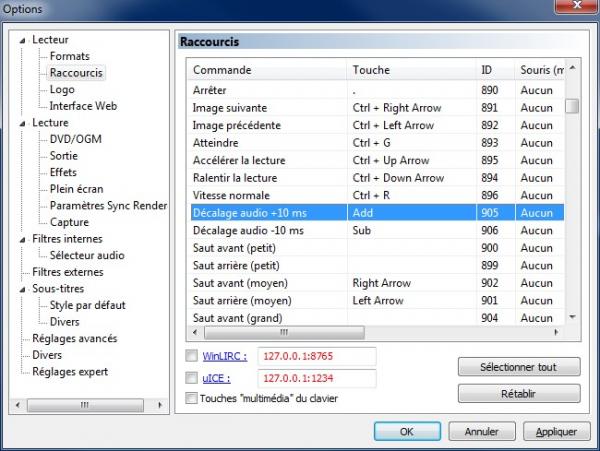Viewport: 600px width, 451px height.
Task: Open the Formats settings page
Action: [x=69, y=57]
